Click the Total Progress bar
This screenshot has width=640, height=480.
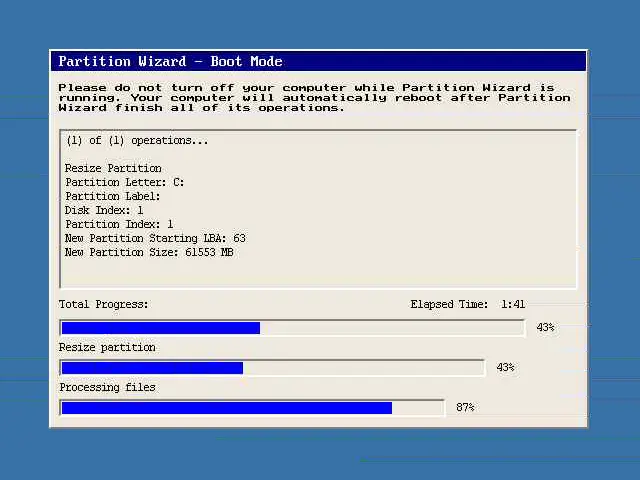(x=292, y=328)
